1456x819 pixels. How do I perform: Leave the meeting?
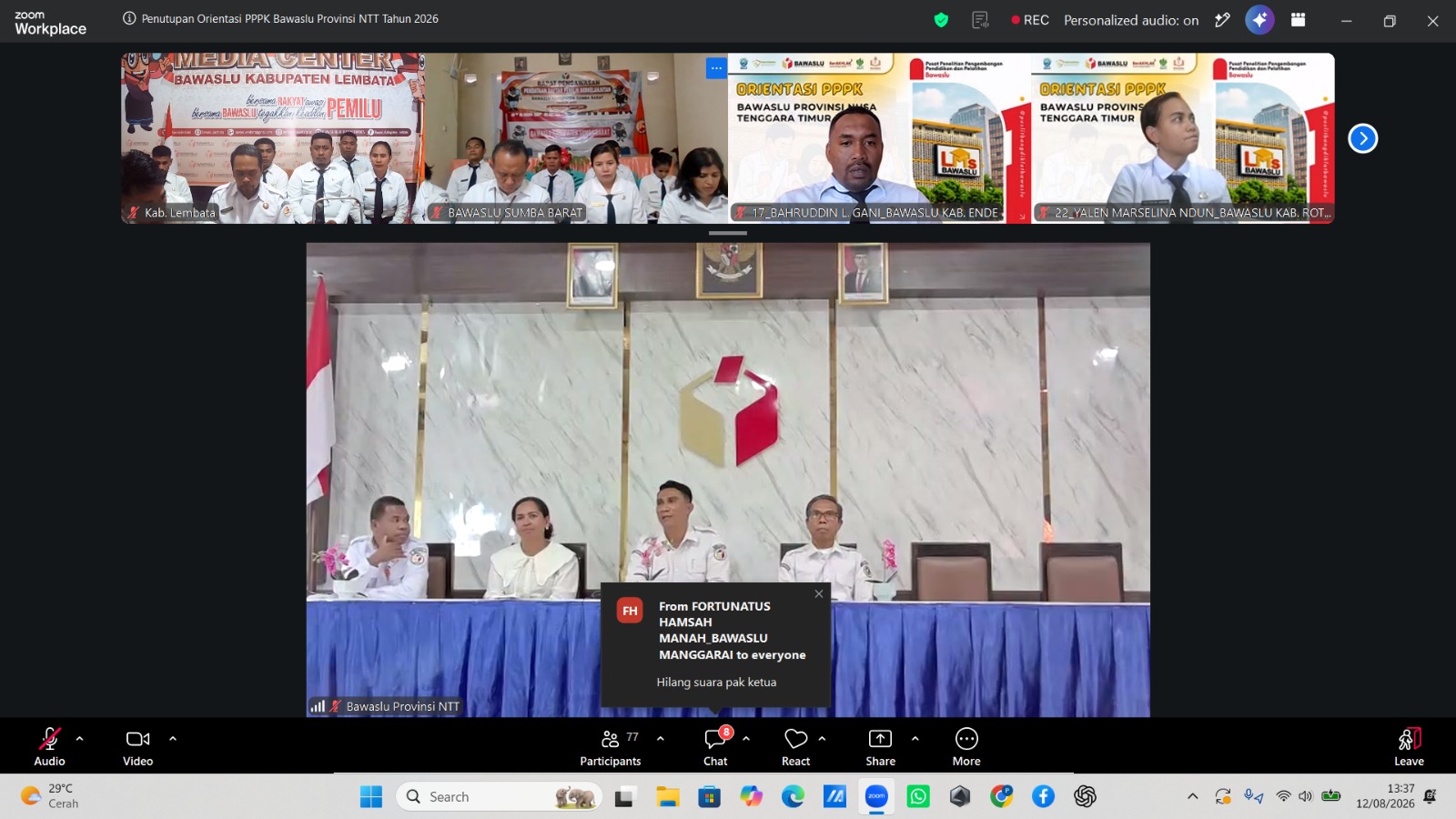(1409, 746)
